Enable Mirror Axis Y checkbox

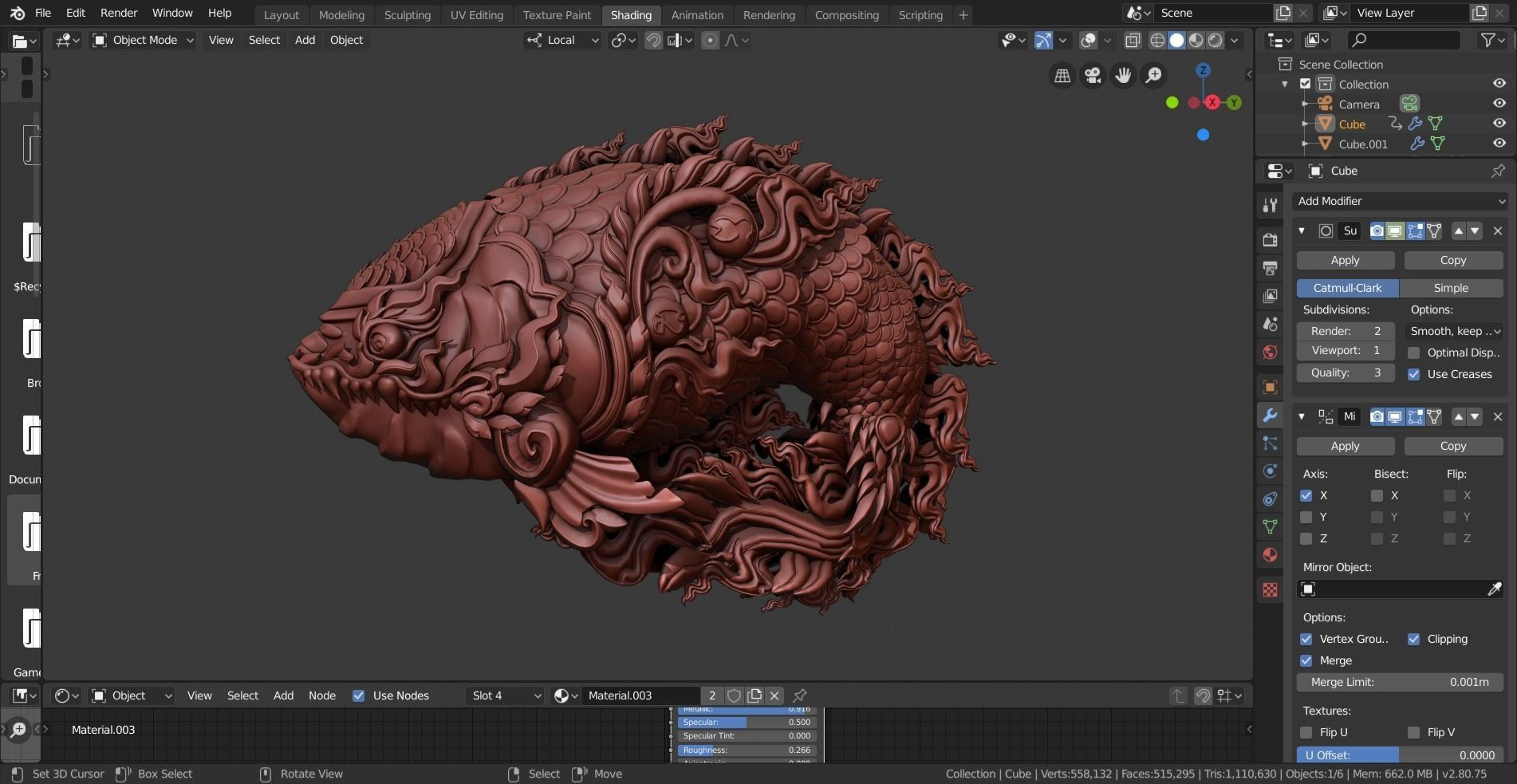click(x=1306, y=517)
